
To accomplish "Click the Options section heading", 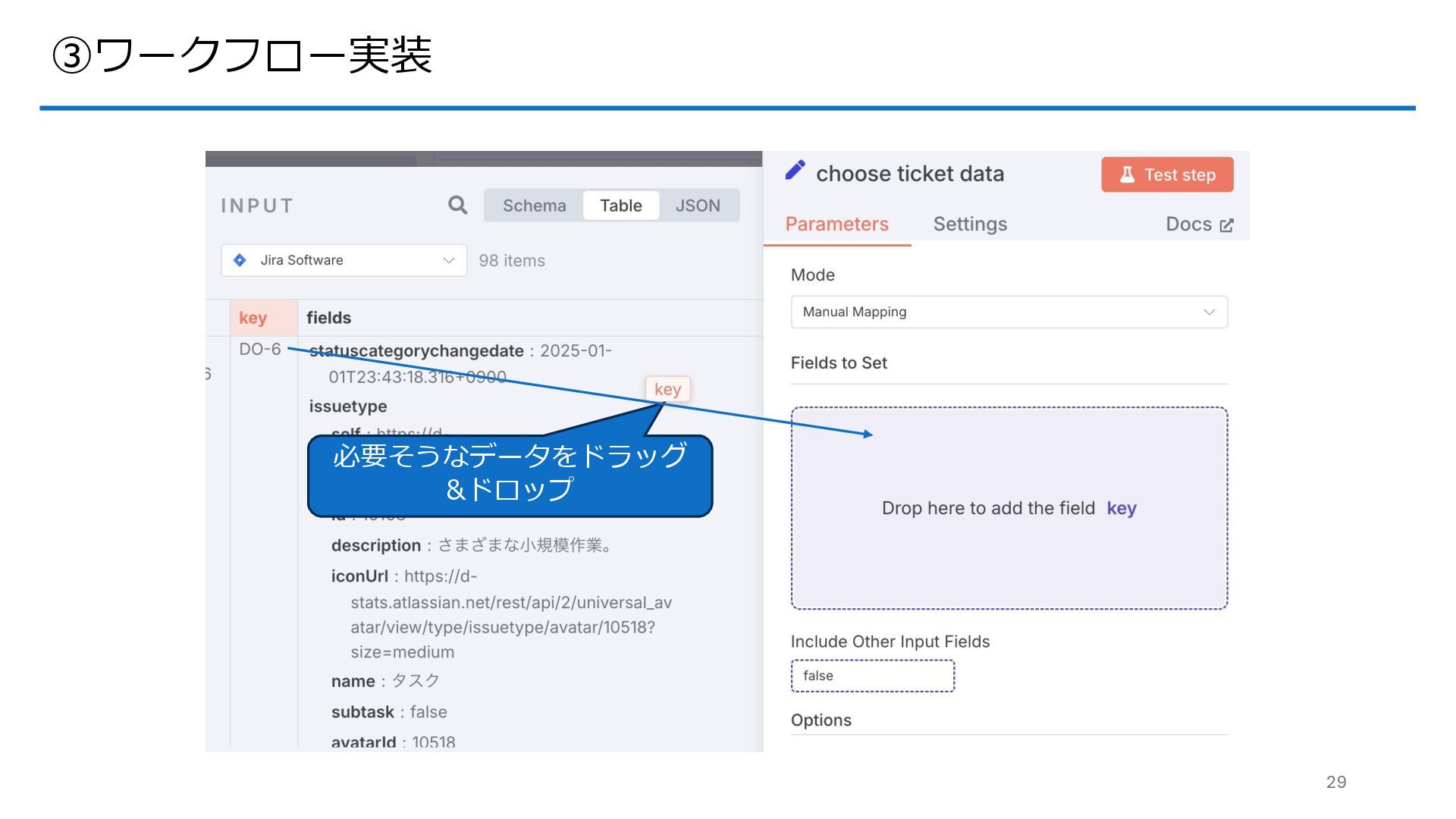I will [821, 720].
